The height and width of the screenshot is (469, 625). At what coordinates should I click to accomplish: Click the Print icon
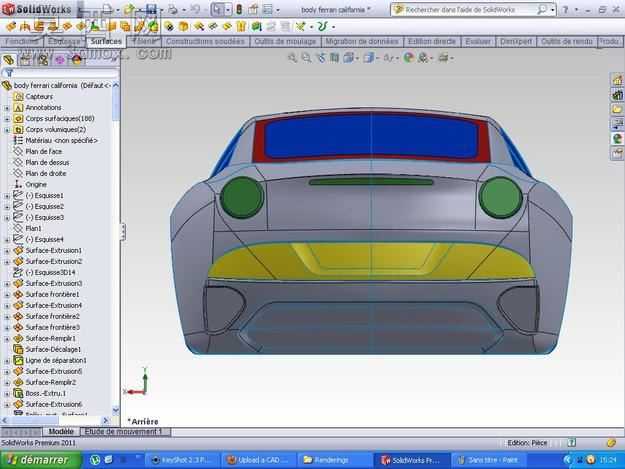173,9
